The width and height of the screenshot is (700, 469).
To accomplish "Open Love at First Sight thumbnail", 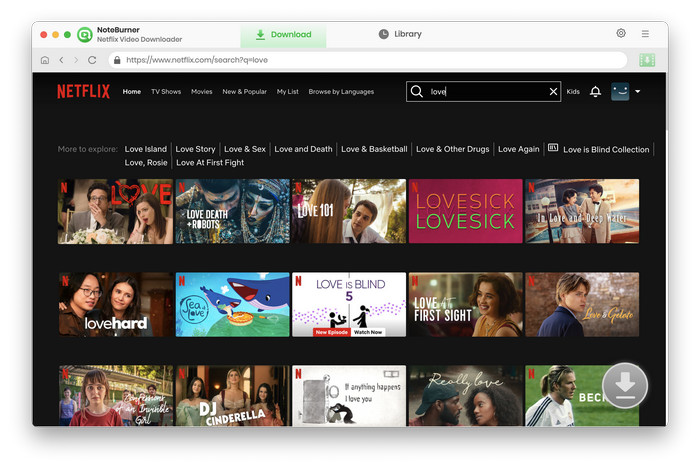I will coord(465,305).
